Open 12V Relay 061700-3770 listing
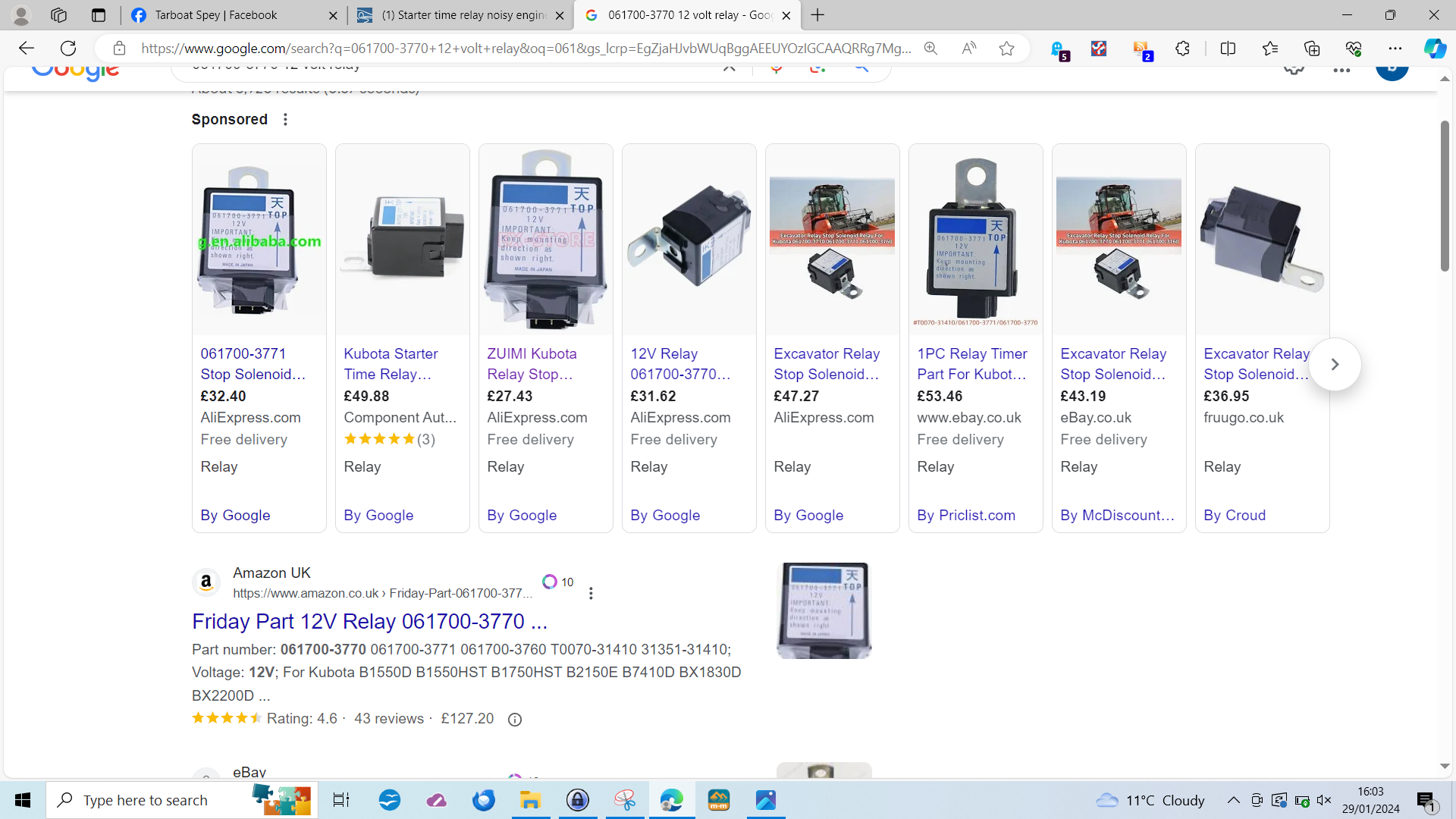Image resolution: width=1456 pixels, height=819 pixels. point(680,364)
